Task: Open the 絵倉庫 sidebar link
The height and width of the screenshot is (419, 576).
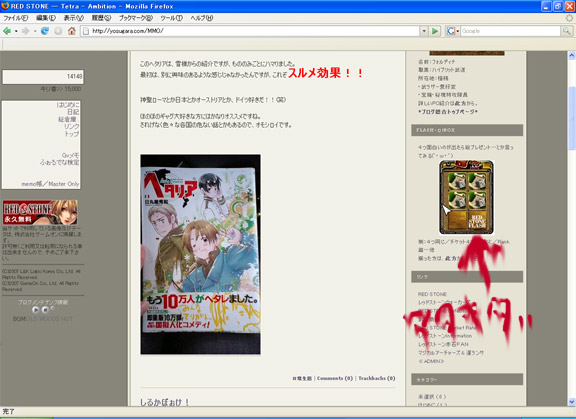Action: tap(68, 119)
